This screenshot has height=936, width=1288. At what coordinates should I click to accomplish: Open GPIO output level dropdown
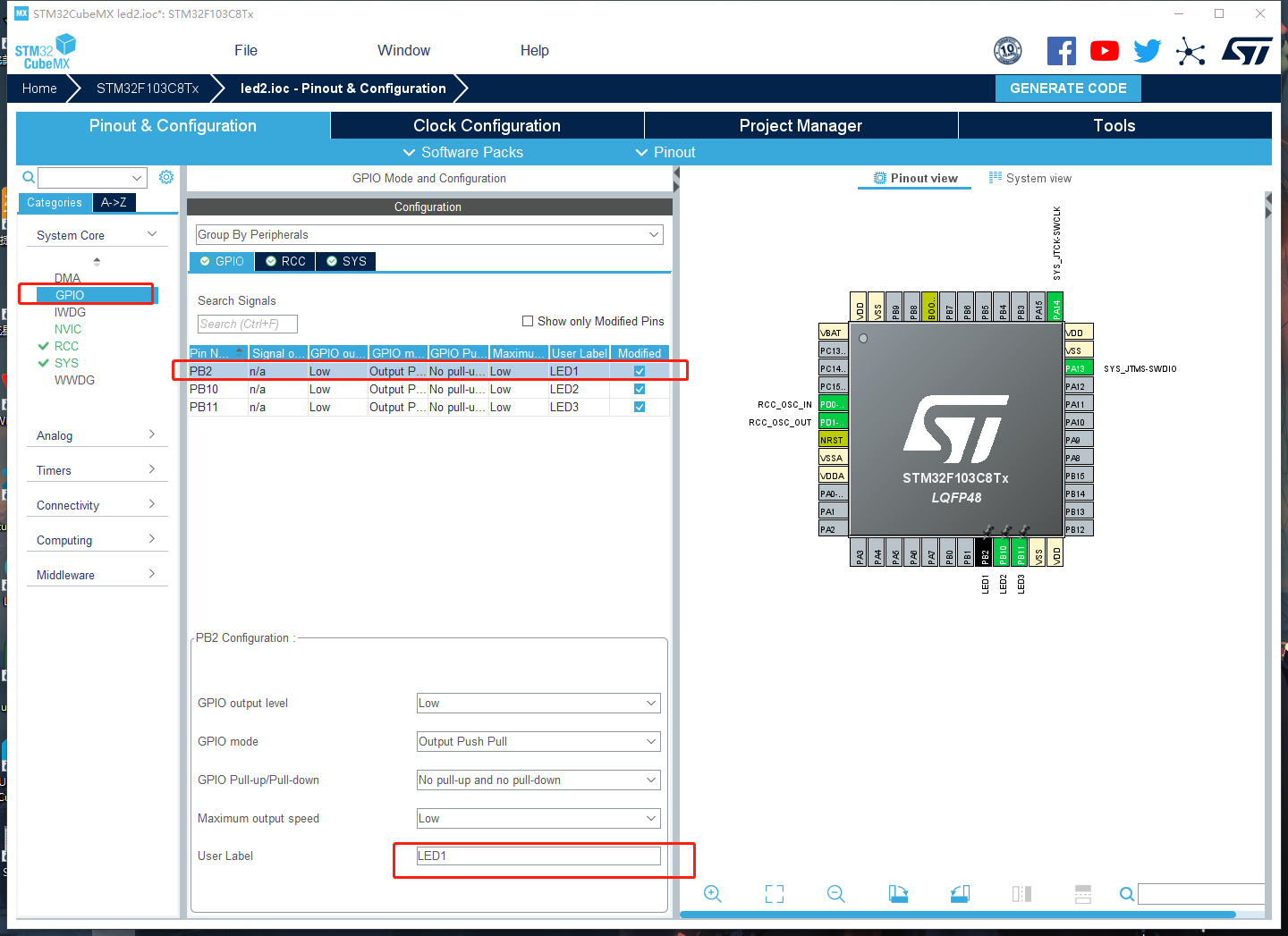(538, 703)
